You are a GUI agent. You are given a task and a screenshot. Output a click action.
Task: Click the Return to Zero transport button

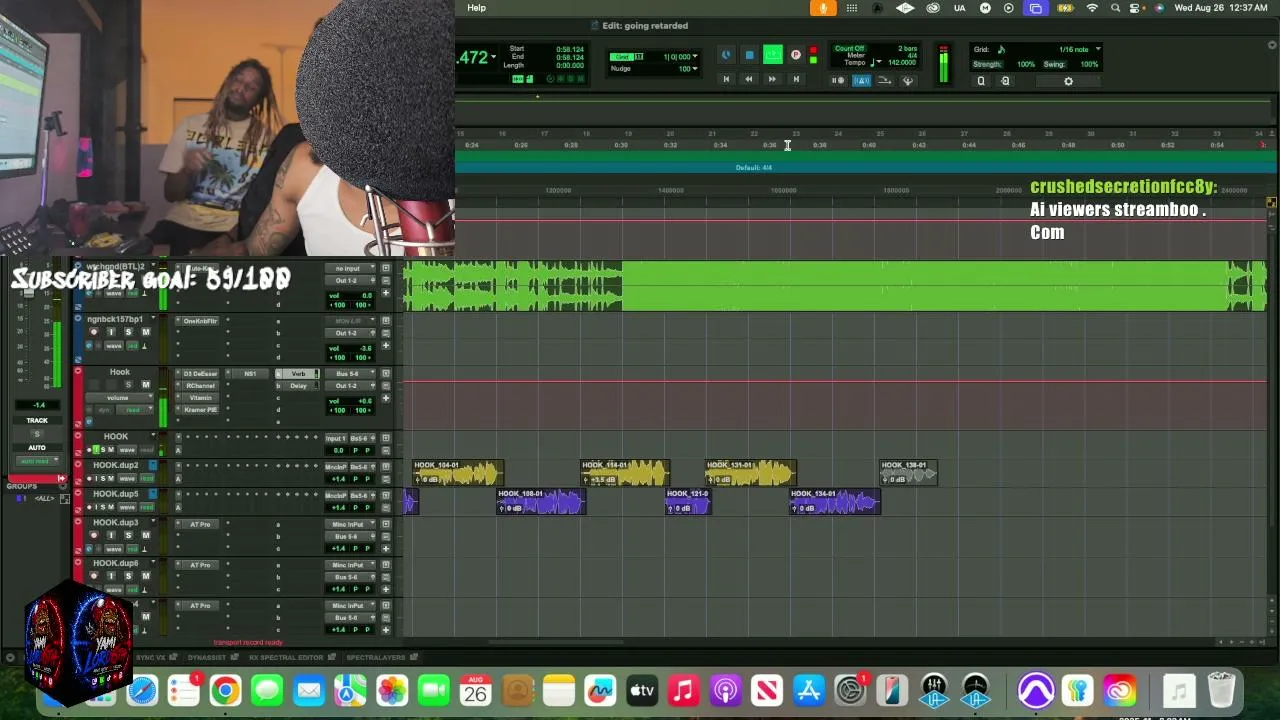point(726,80)
